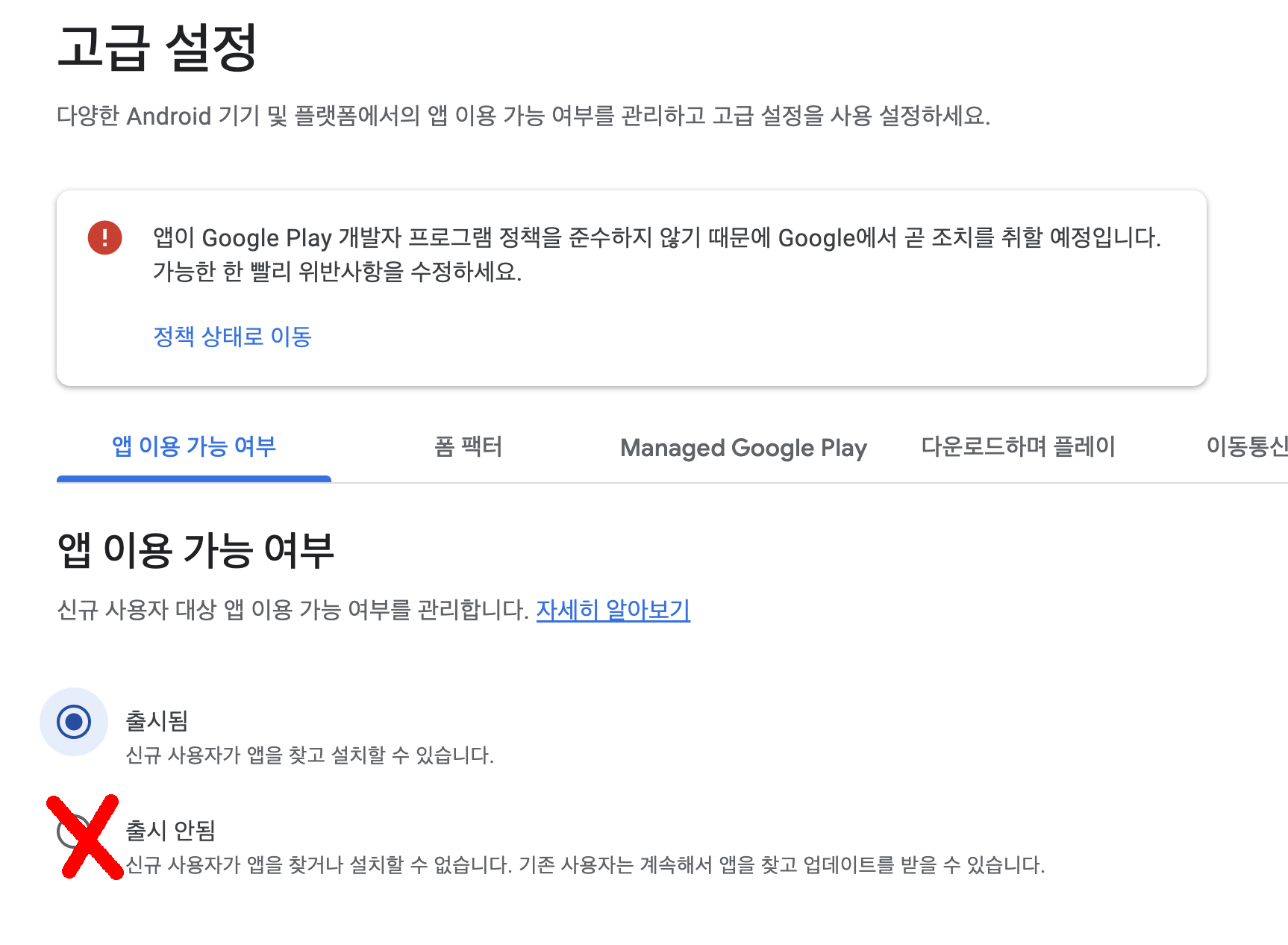This screenshot has width=1288, height=945.
Task: Open the Managed Google Play tab
Action: pyautogui.click(x=743, y=447)
